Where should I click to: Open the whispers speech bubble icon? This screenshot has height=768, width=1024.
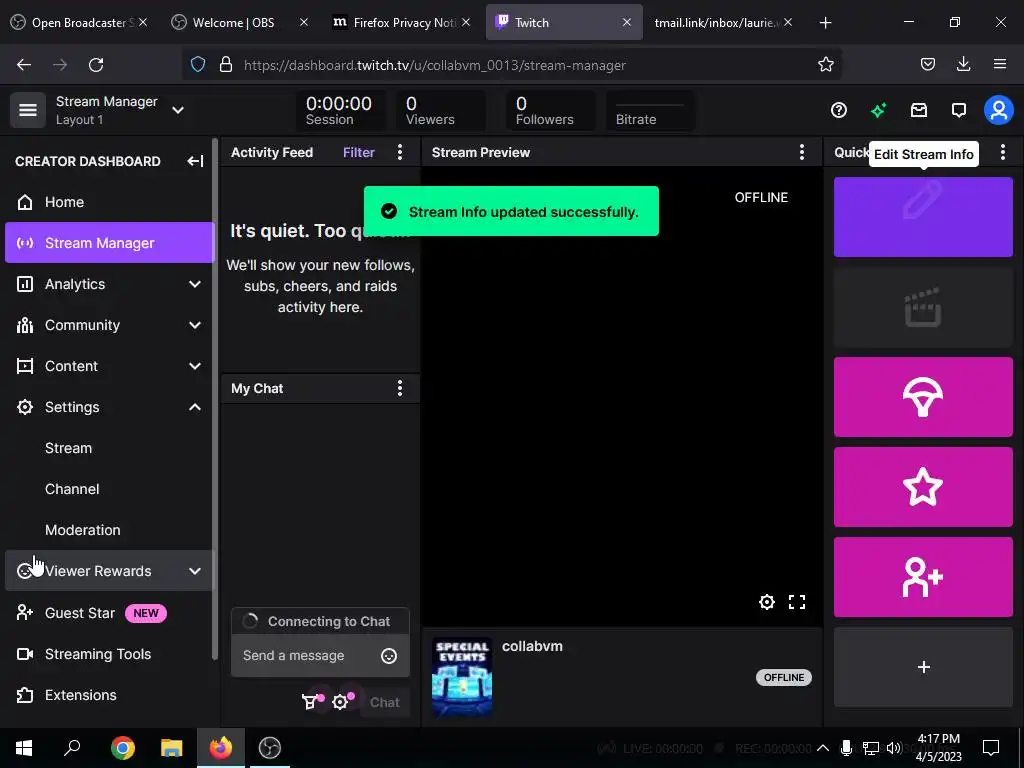pyautogui.click(x=959, y=110)
